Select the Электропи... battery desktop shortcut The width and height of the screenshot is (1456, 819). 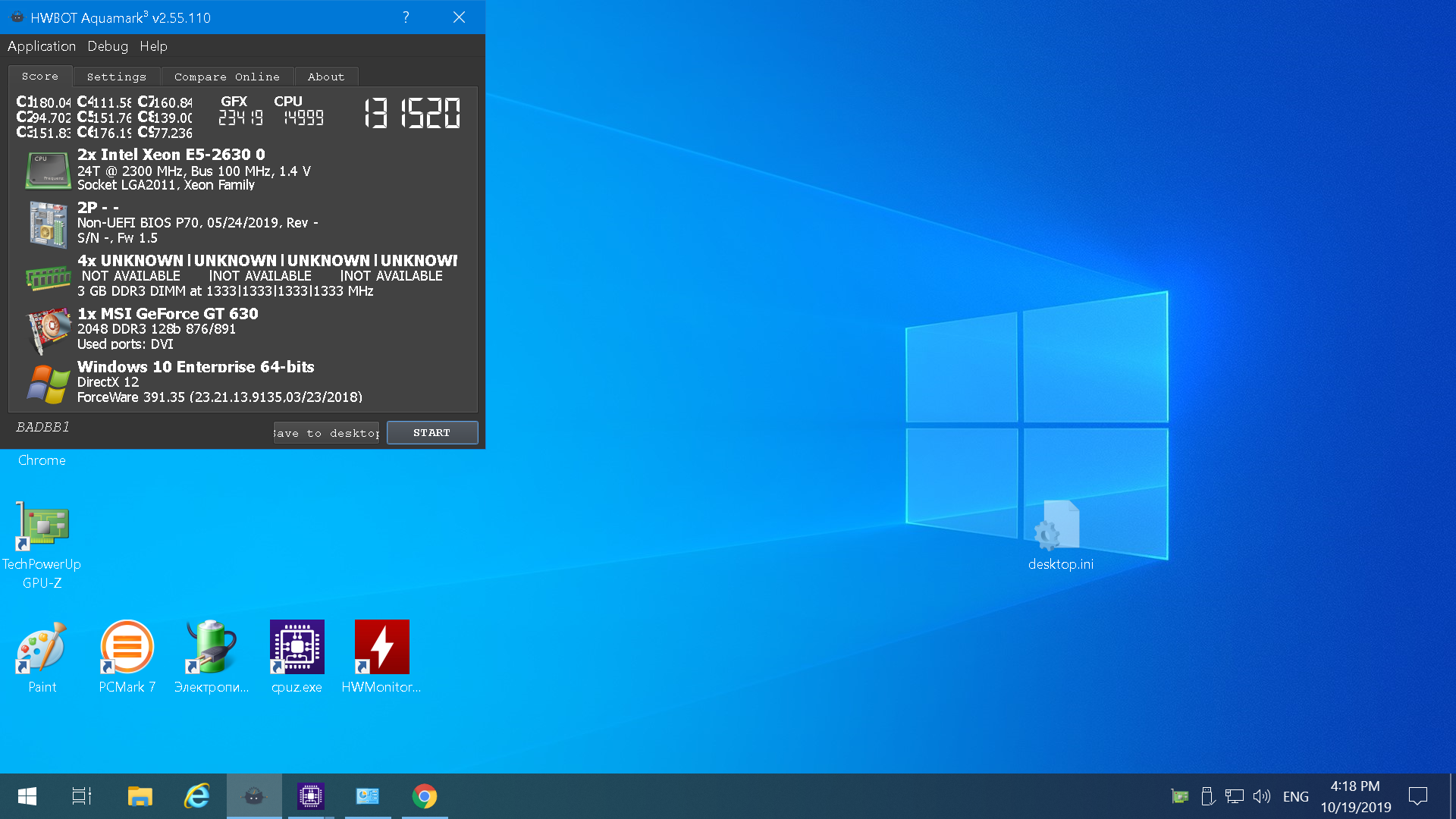point(212,657)
